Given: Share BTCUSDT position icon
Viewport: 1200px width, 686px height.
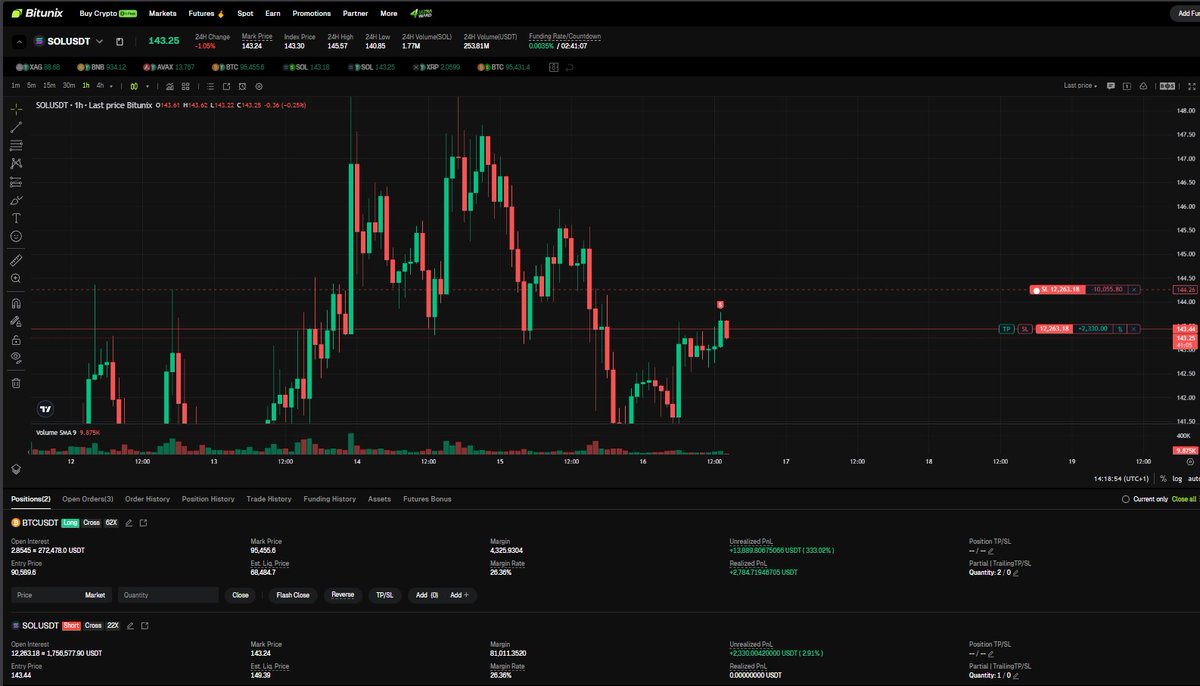Looking at the screenshot, I should [143, 523].
